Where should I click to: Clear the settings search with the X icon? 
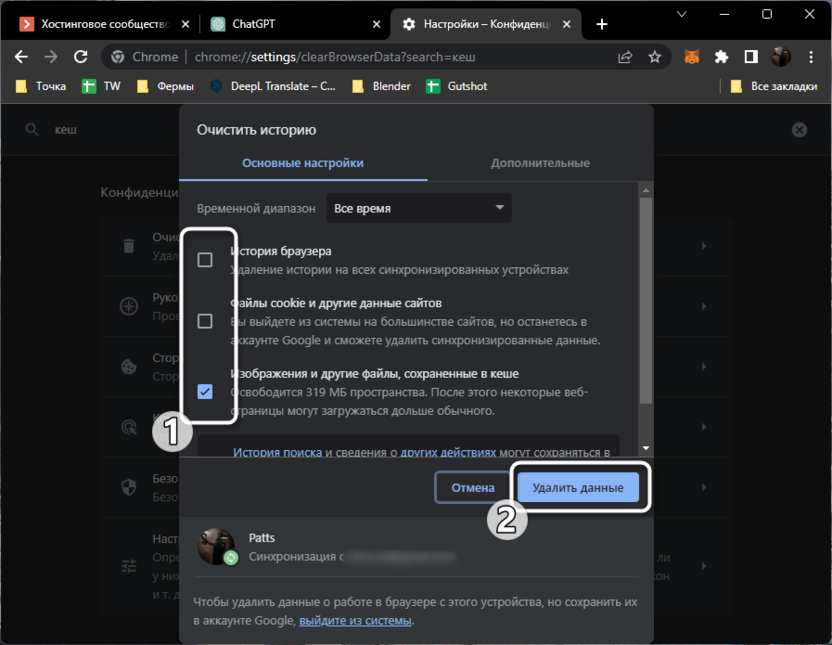click(799, 130)
